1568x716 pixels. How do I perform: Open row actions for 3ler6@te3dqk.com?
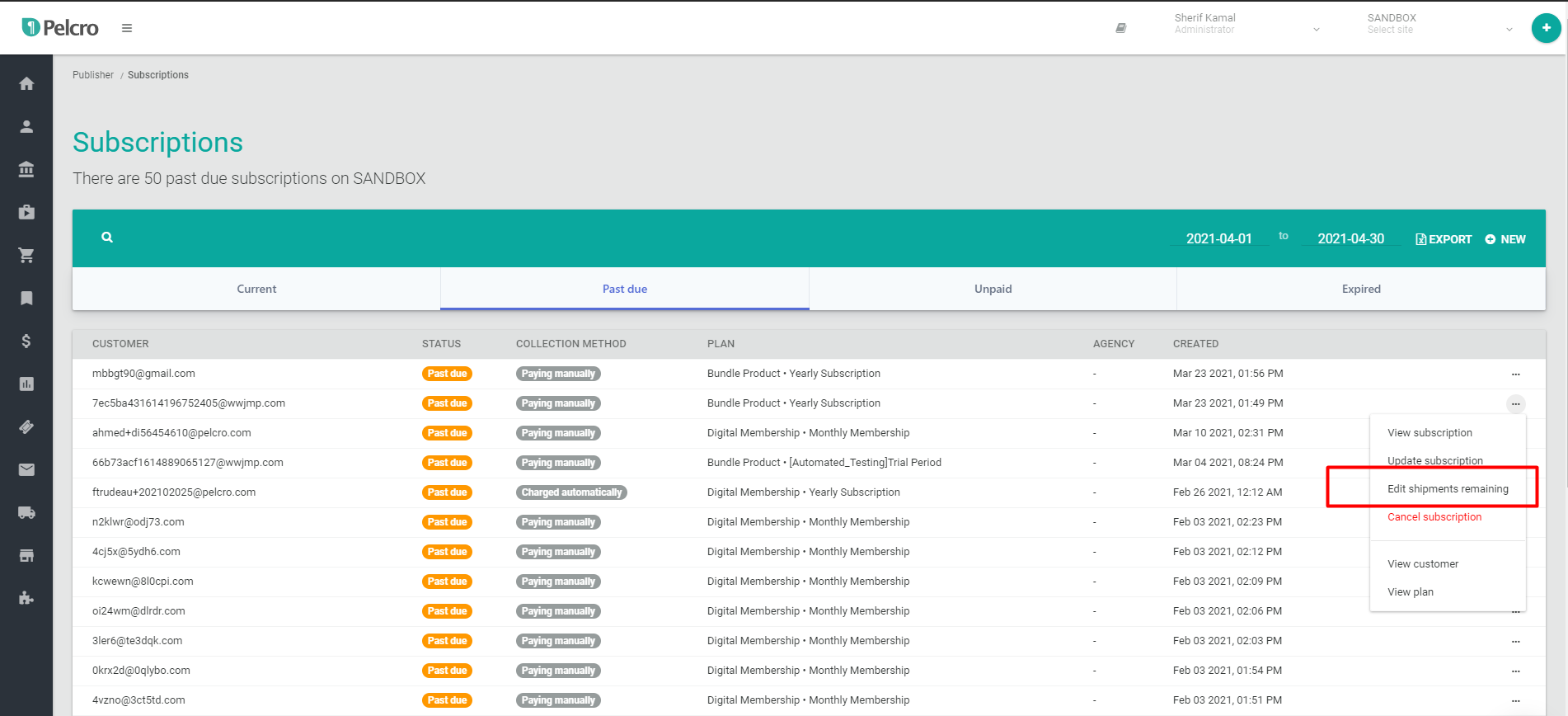pyautogui.click(x=1515, y=641)
